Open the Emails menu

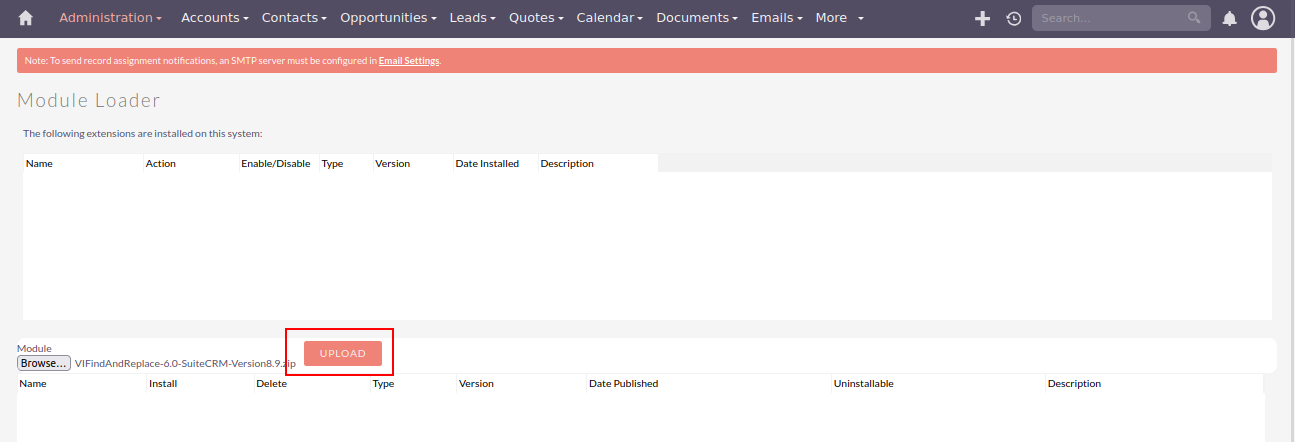tap(777, 18)
